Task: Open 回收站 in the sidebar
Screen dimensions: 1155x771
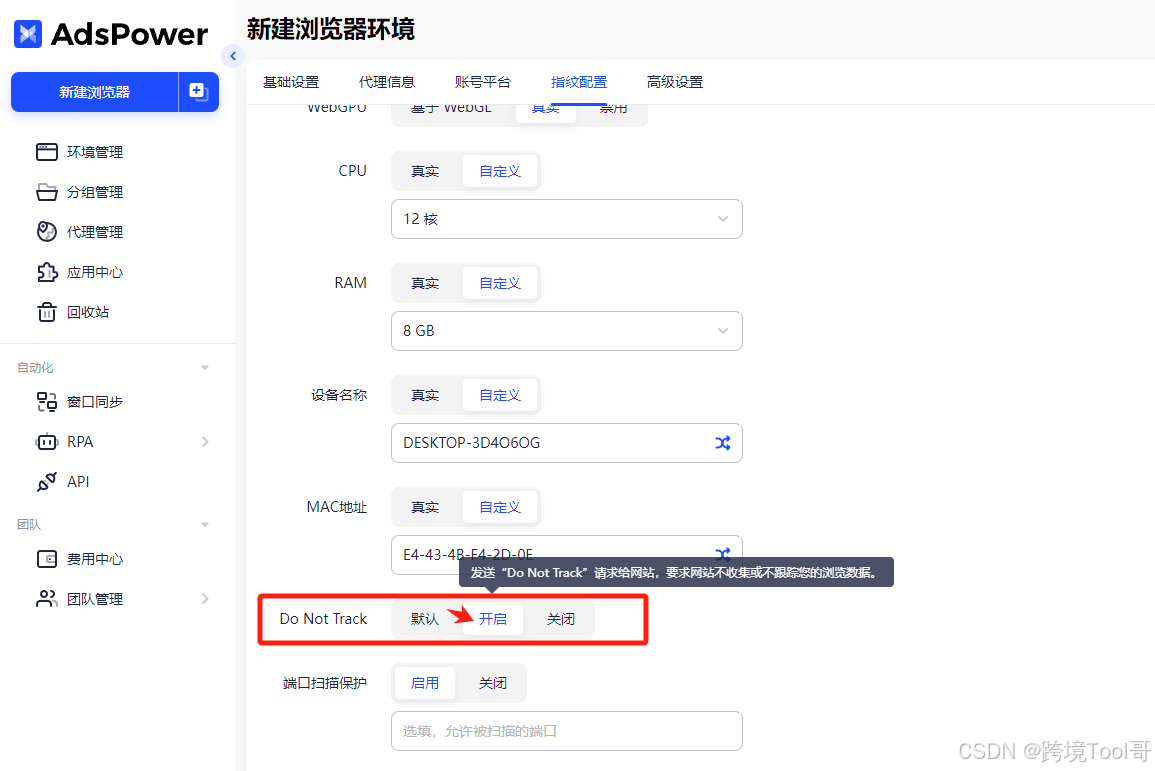Action: pyautogui.click(x=88, y=312)
